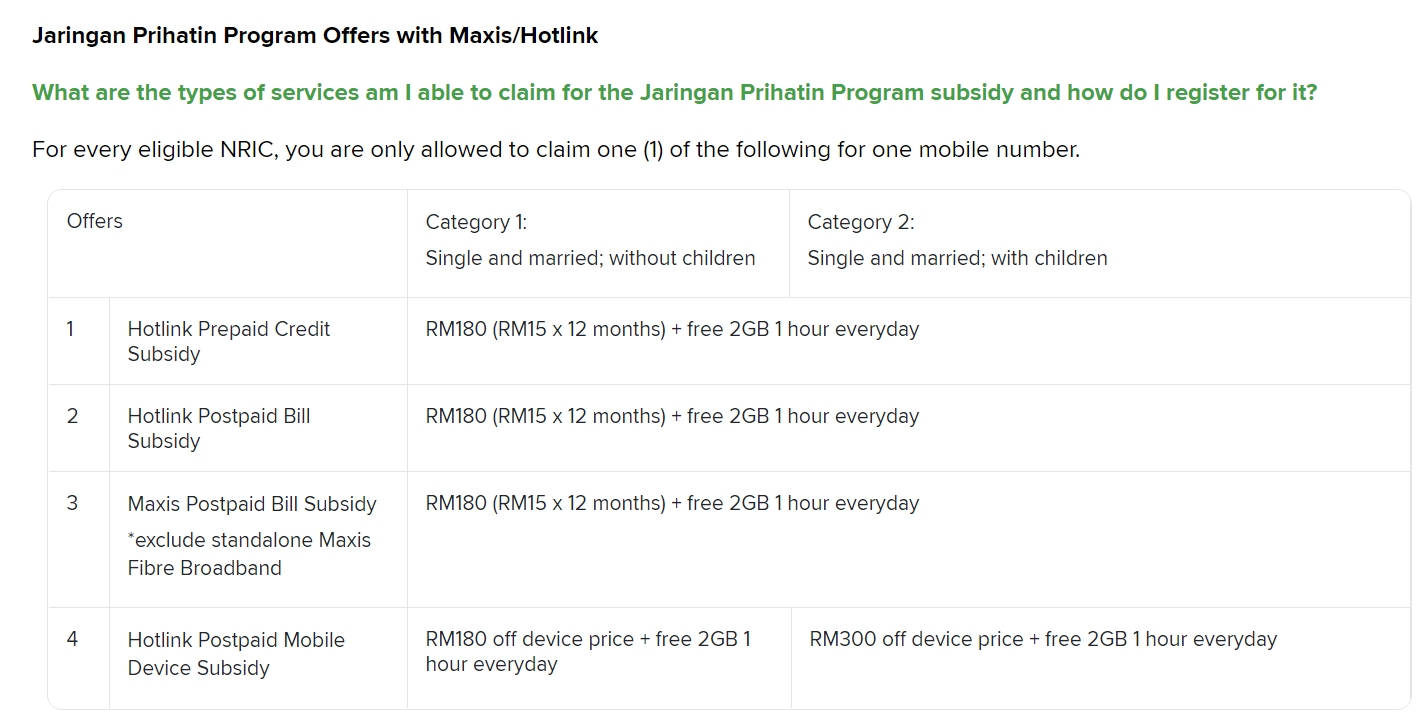
Task: Select the Offers column header cell
Action: (x=227, y=243)
